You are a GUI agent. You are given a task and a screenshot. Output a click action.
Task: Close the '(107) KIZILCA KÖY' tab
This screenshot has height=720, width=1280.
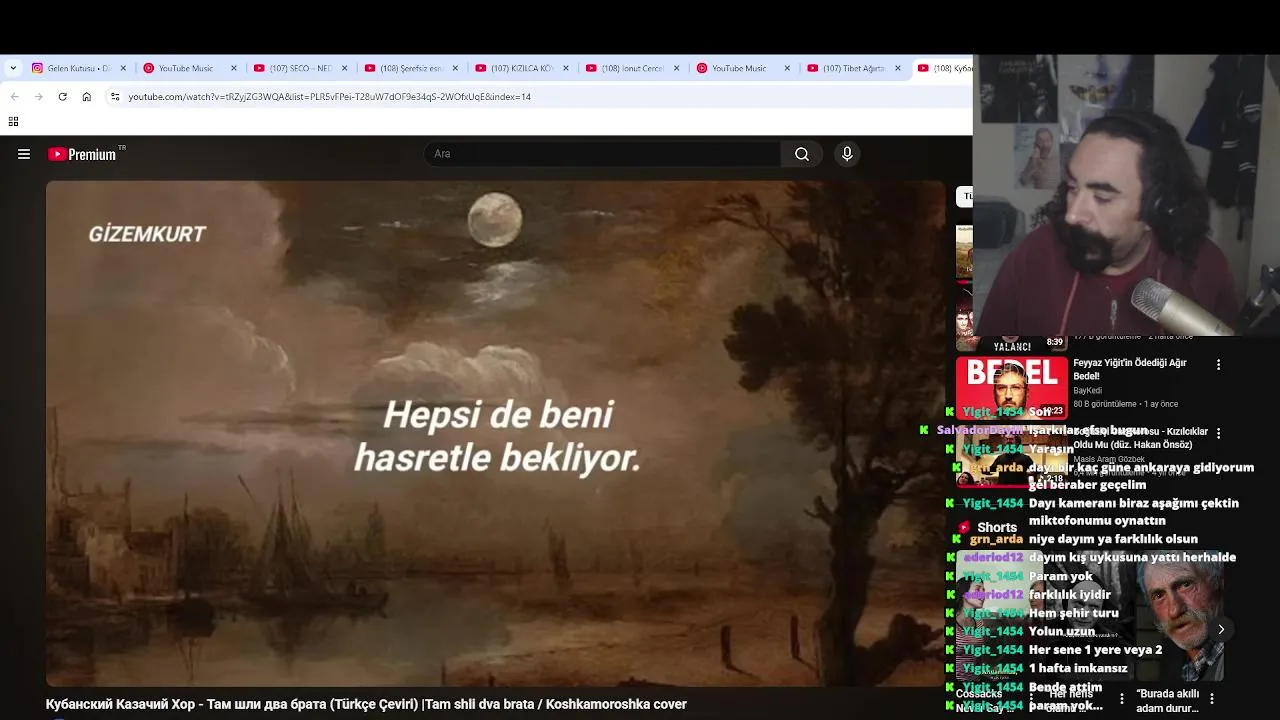click(566, 68)
